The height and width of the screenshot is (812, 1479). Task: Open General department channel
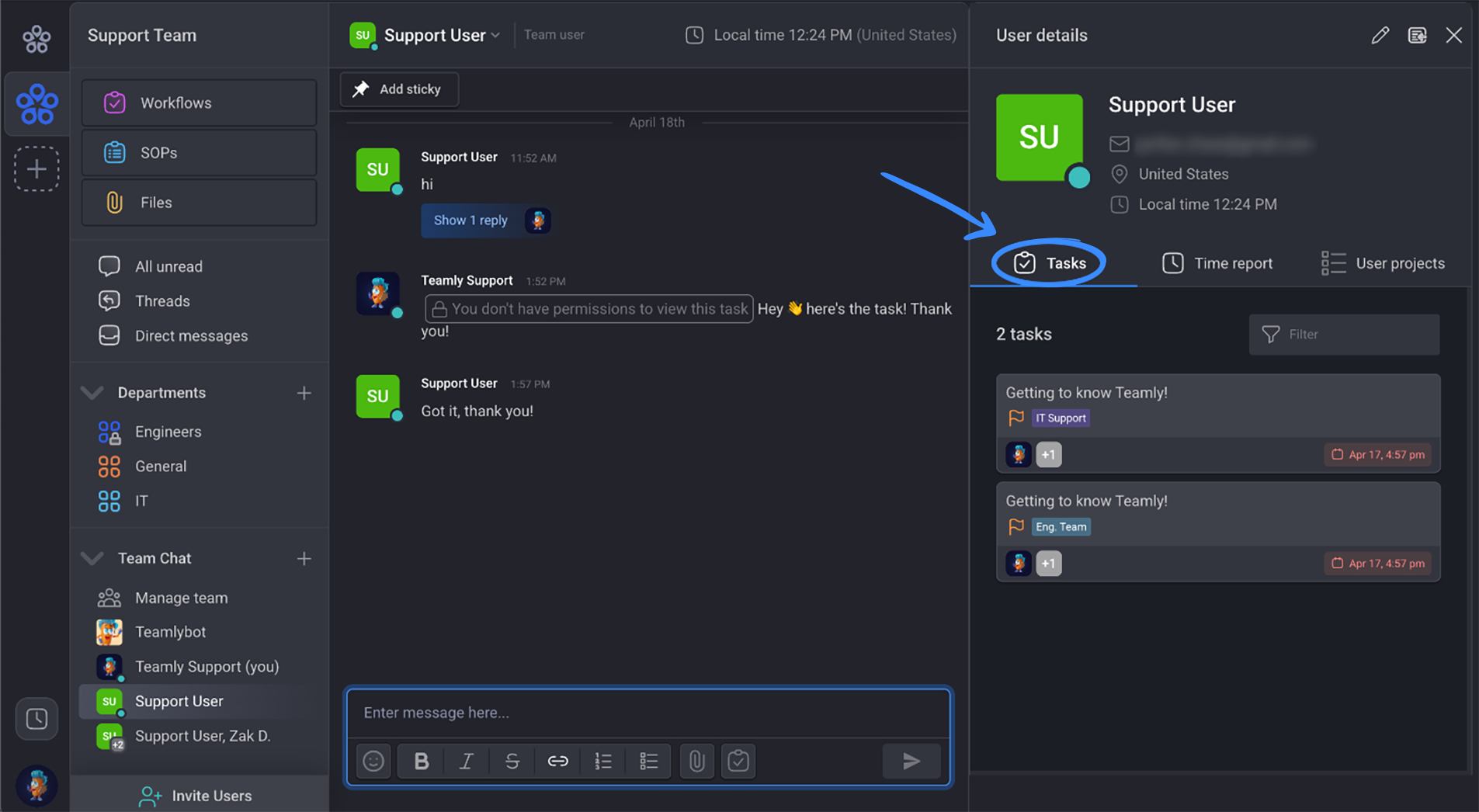[x=161, y=467]
